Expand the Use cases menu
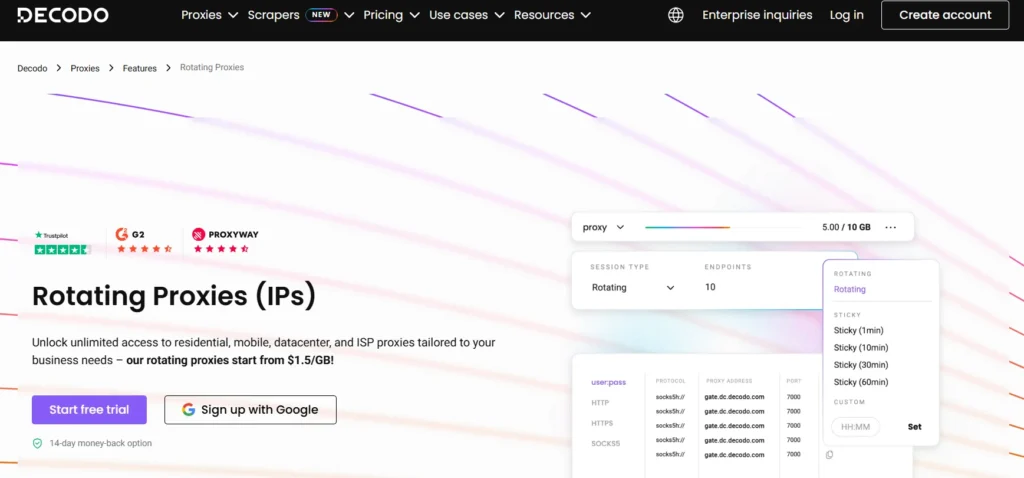This screenshot has height=478, width=1024. tap(467, 15)
